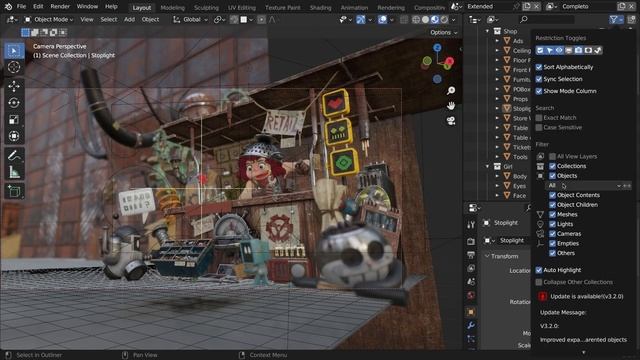Viewport: 640px width, 360px height.
Task: Choose the Rotate tool
Action: 14,103
